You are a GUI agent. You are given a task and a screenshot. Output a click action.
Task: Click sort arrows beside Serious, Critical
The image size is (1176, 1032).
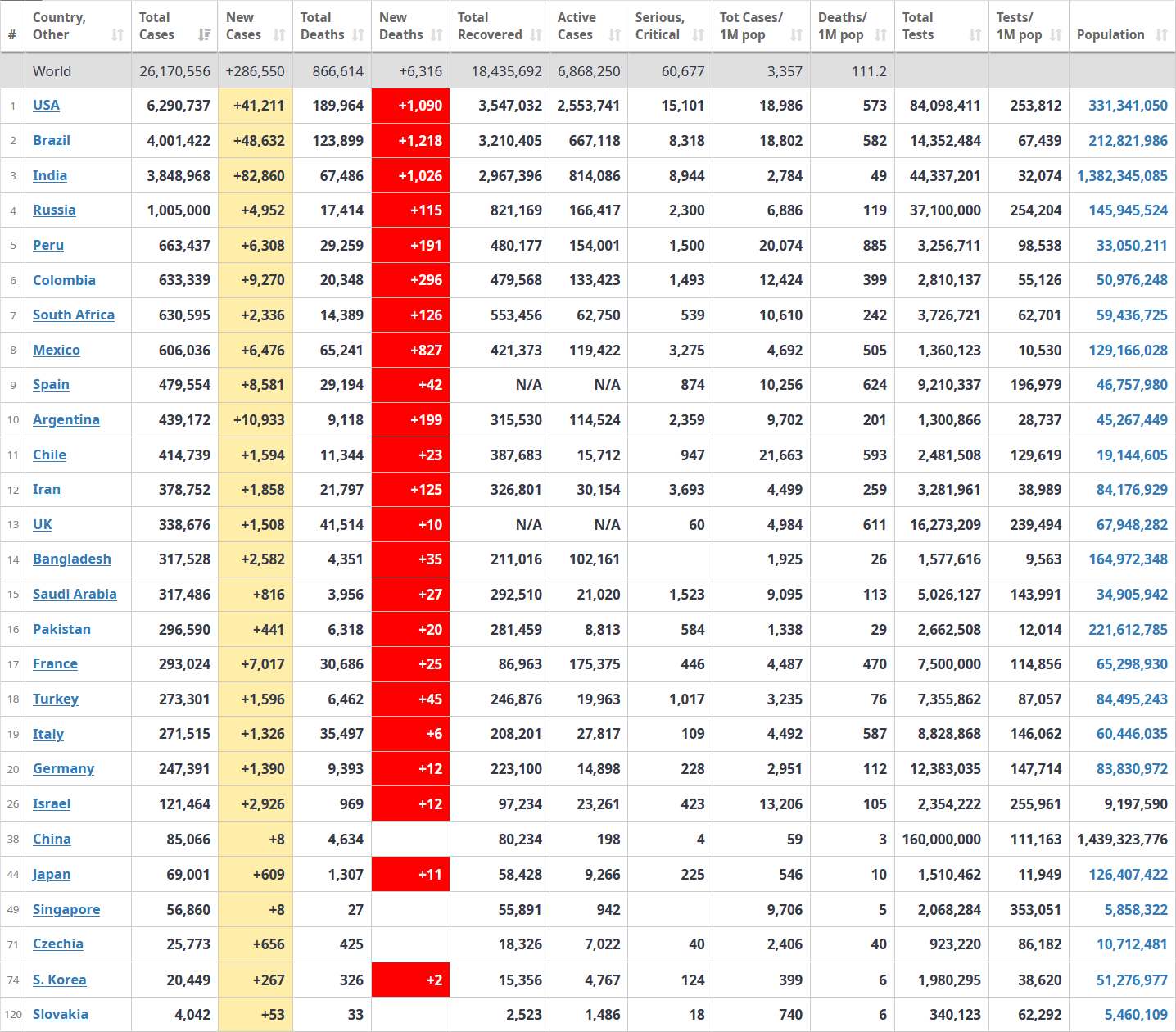[x=698, y=35]
